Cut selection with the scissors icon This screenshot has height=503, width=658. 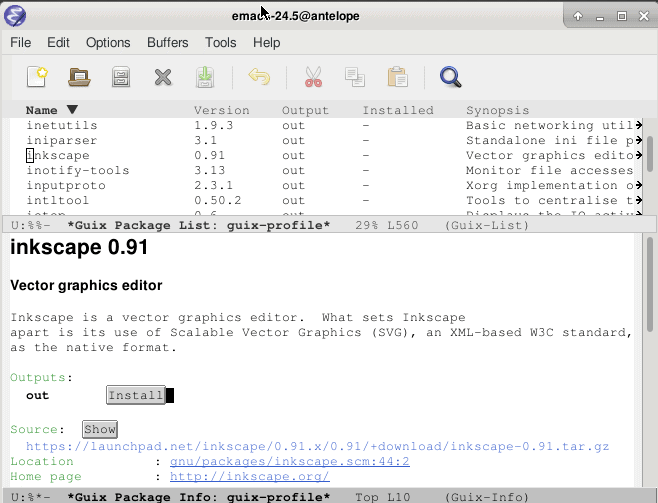tap(313, 77)
